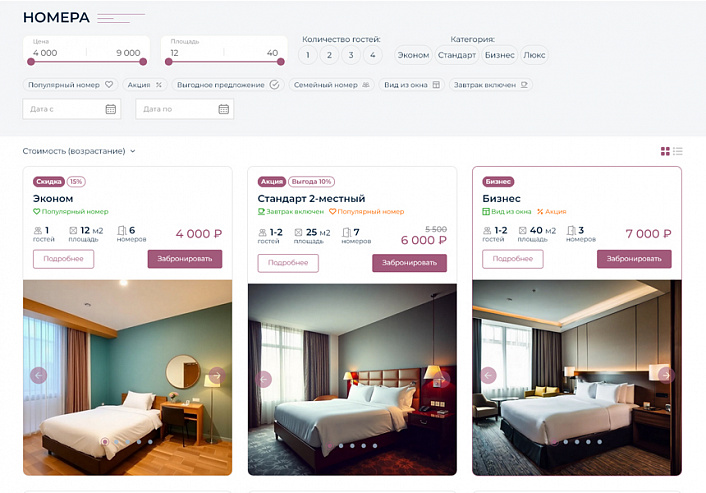Show next photo of Бизнес room
706x493 pixels.
(666, 375)
